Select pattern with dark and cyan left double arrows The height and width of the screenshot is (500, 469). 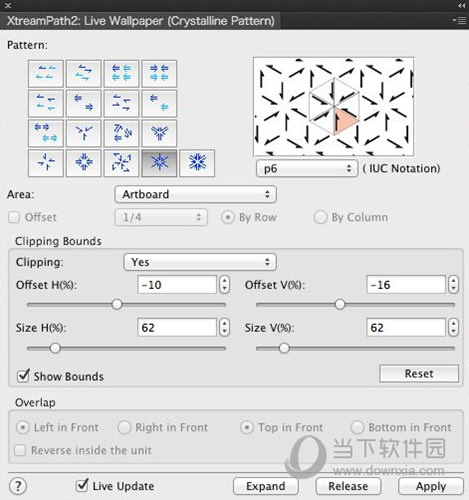click(159, 103)
